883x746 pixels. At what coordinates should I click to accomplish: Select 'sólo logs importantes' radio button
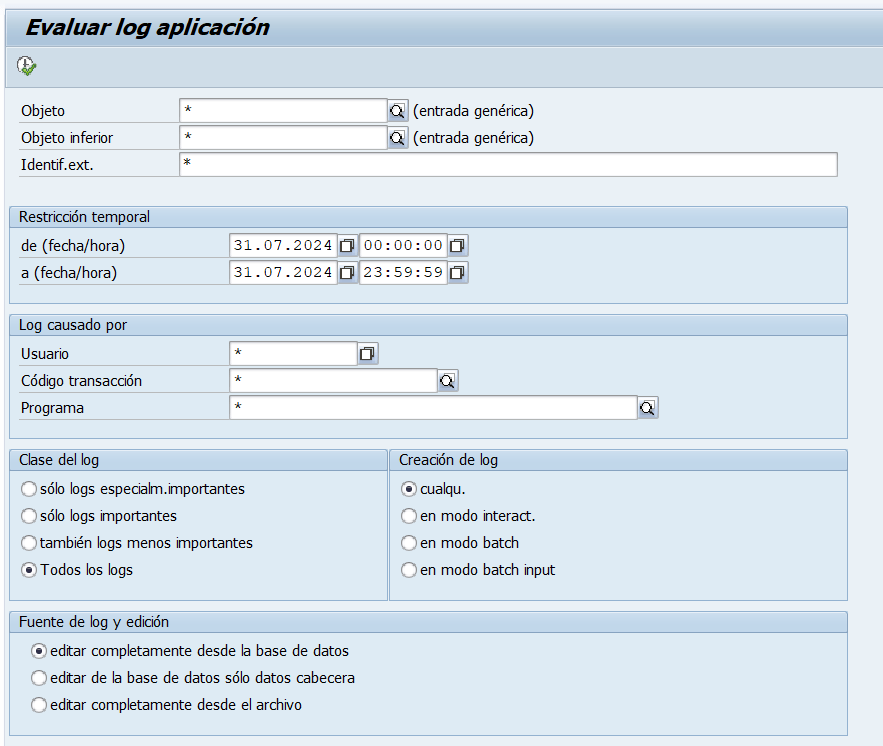[29, 516]
